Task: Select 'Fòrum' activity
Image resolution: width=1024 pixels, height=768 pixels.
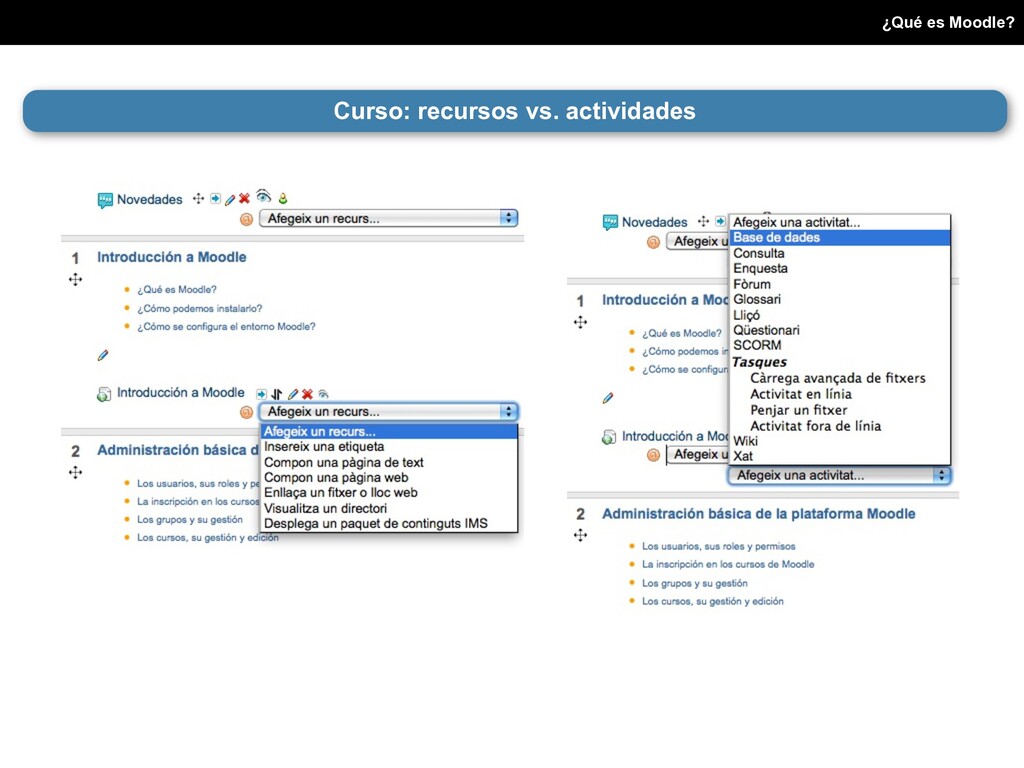Action: coord(840,284)
